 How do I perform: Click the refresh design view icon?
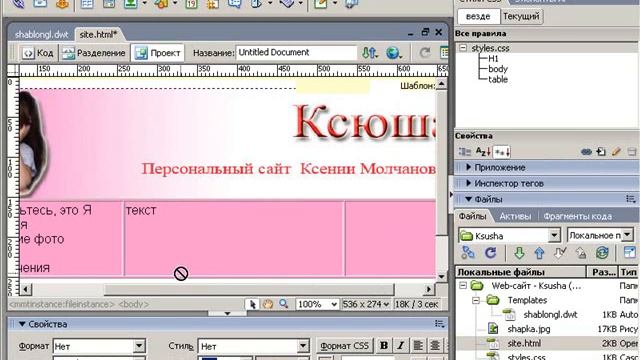tap(425, 53)
